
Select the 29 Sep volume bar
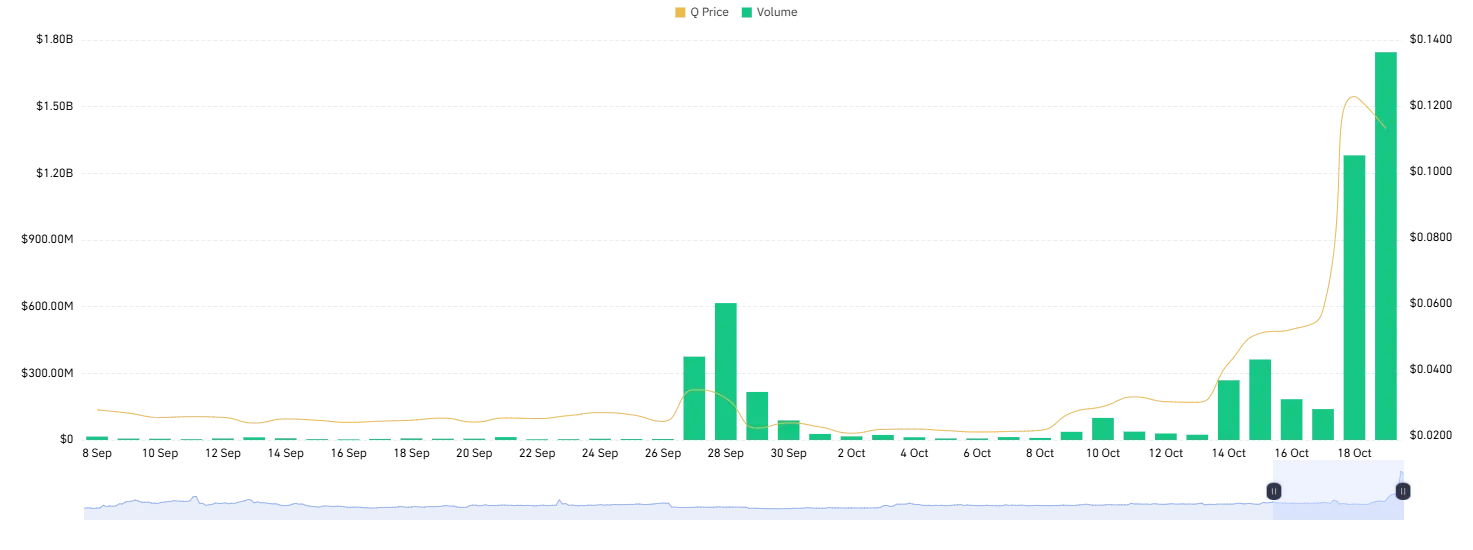pos(757,416)
